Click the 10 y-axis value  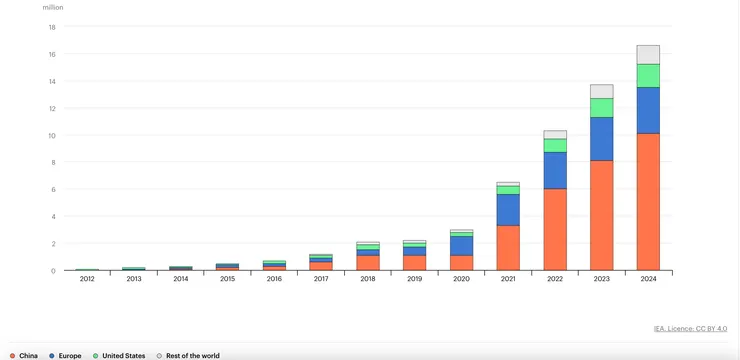(52, 135)
